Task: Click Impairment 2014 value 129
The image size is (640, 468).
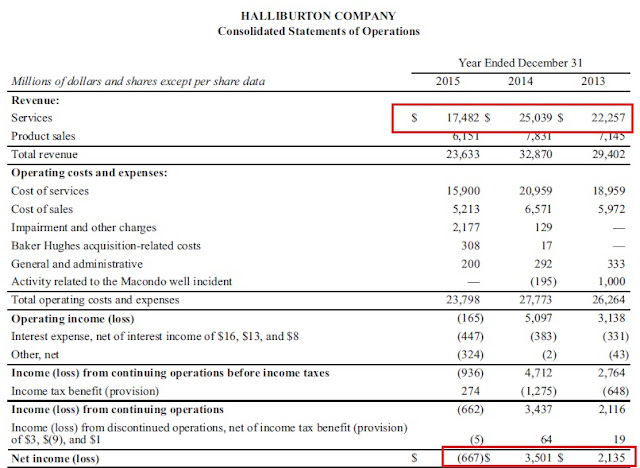Action: point(543,227)
